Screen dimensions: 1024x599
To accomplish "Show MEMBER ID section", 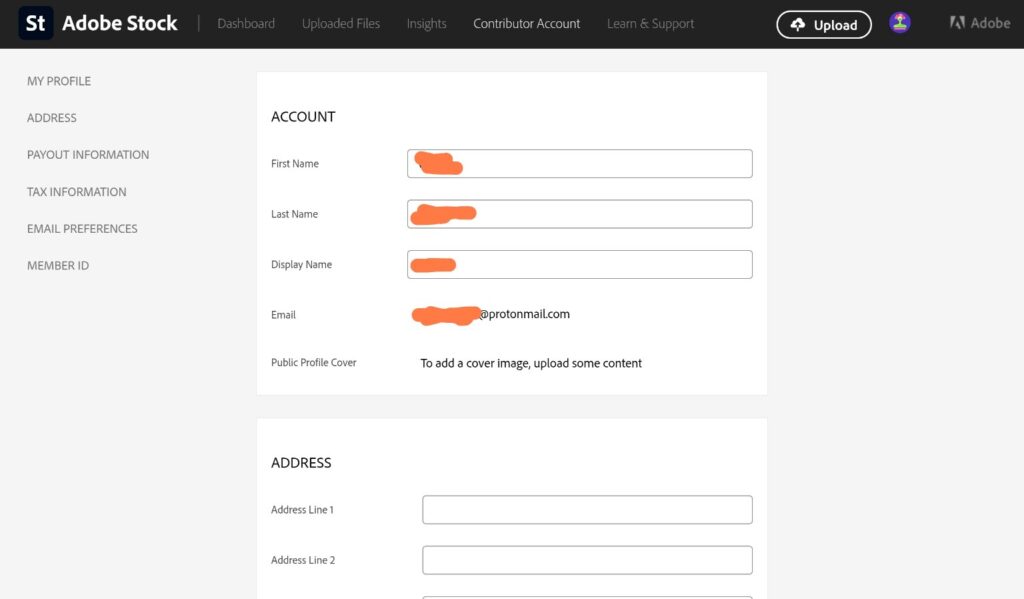I will (58, 265).
